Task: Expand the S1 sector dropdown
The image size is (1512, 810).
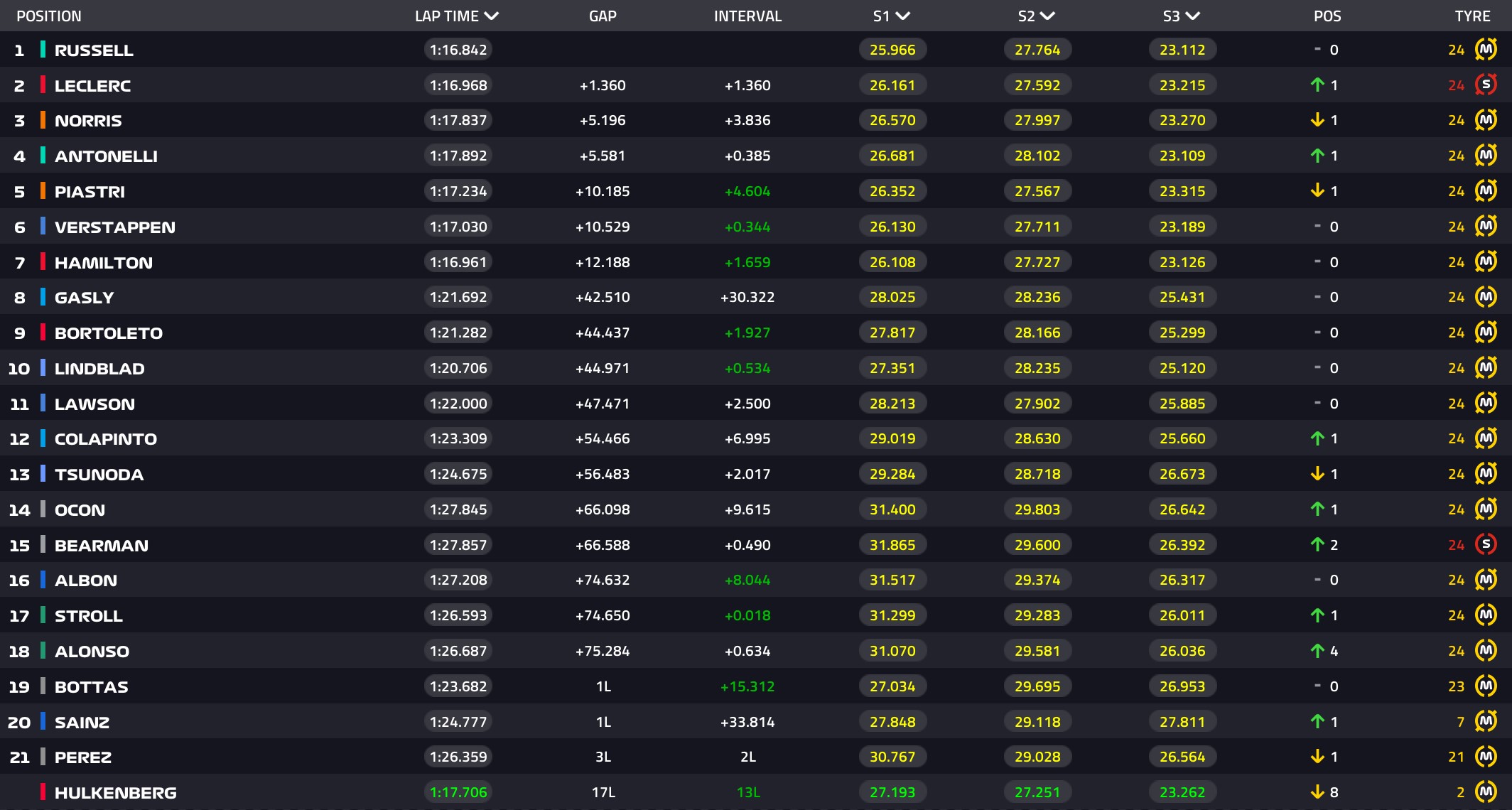Action: tap(903, 16)
